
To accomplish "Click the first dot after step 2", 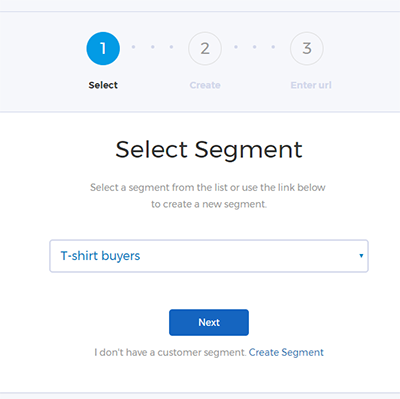I will (236, 47).
